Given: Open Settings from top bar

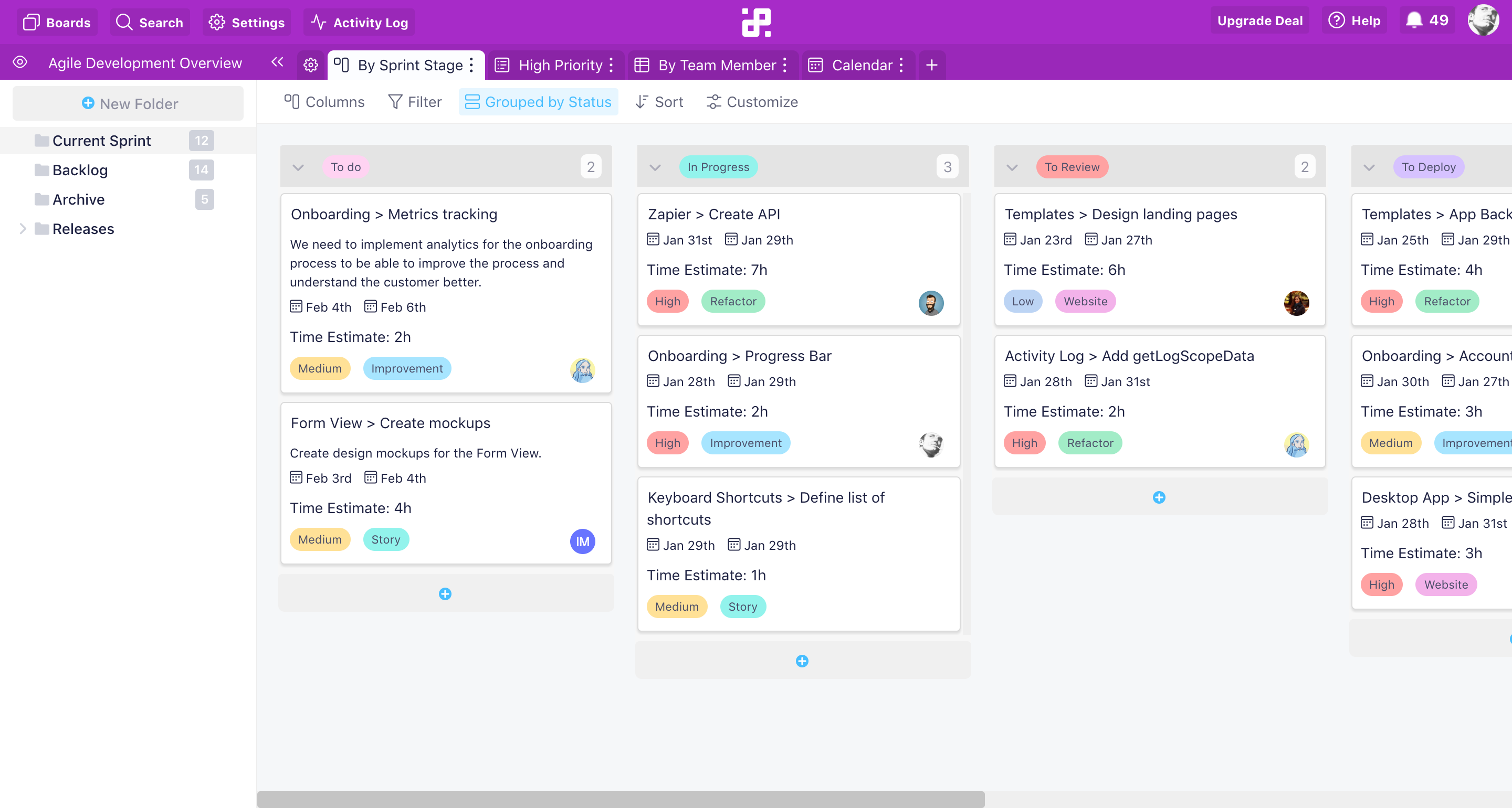Looking at the screenshot, I should (x=247, y=22).
